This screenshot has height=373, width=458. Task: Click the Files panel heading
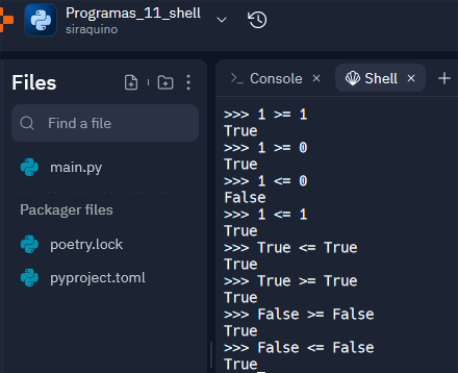(x=34, y=83)
